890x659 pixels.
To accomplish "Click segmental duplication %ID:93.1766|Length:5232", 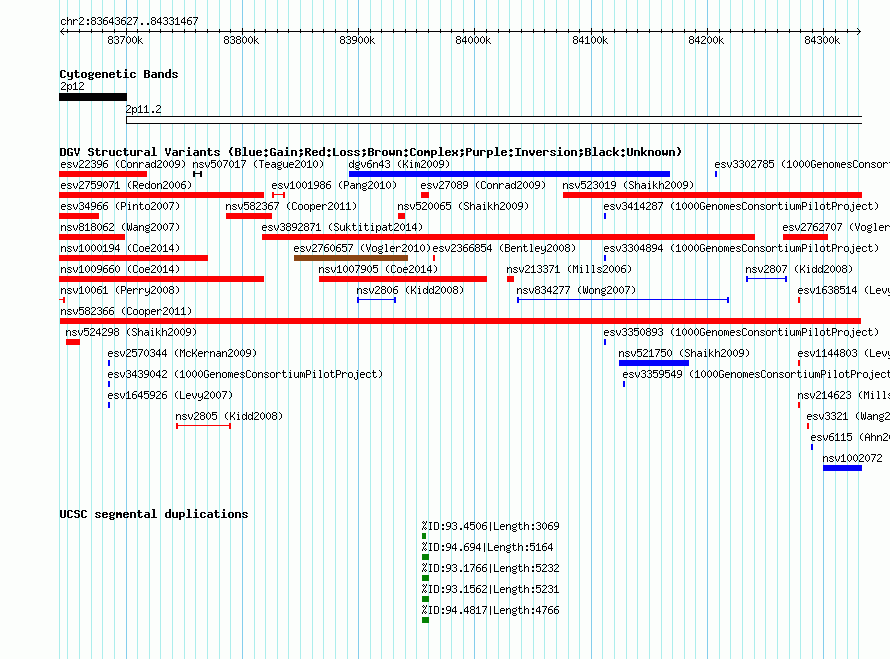I will point(490,568).
